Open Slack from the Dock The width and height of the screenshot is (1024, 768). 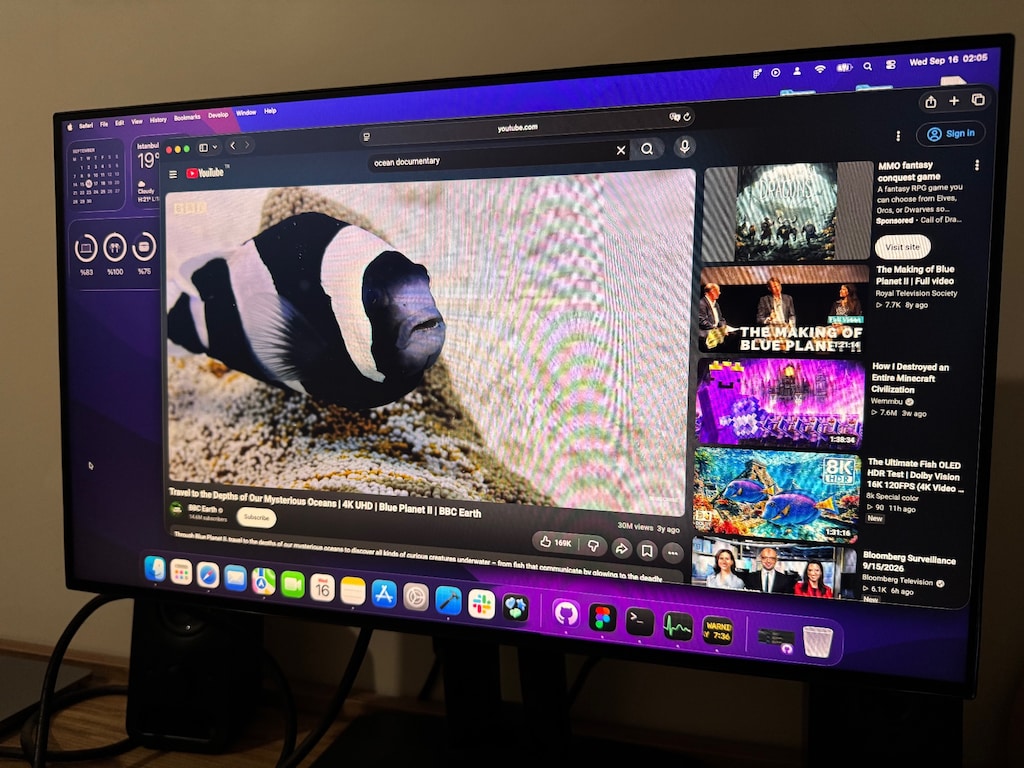coord(481,604)
